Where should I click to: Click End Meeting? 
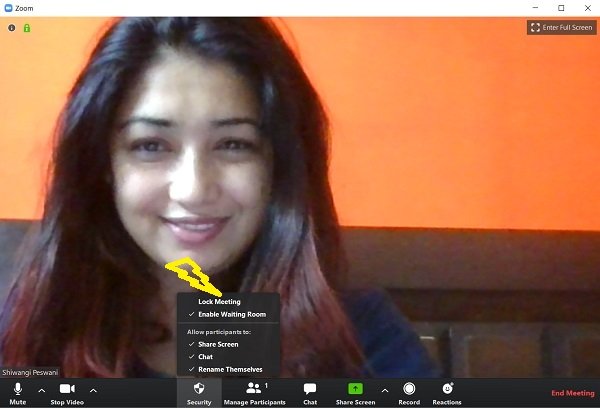[573, 393]
